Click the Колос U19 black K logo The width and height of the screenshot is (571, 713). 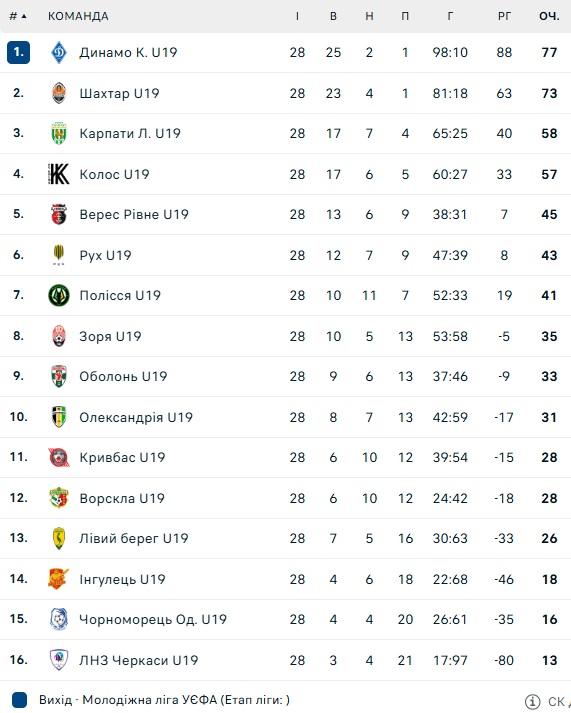click(59, 174)
